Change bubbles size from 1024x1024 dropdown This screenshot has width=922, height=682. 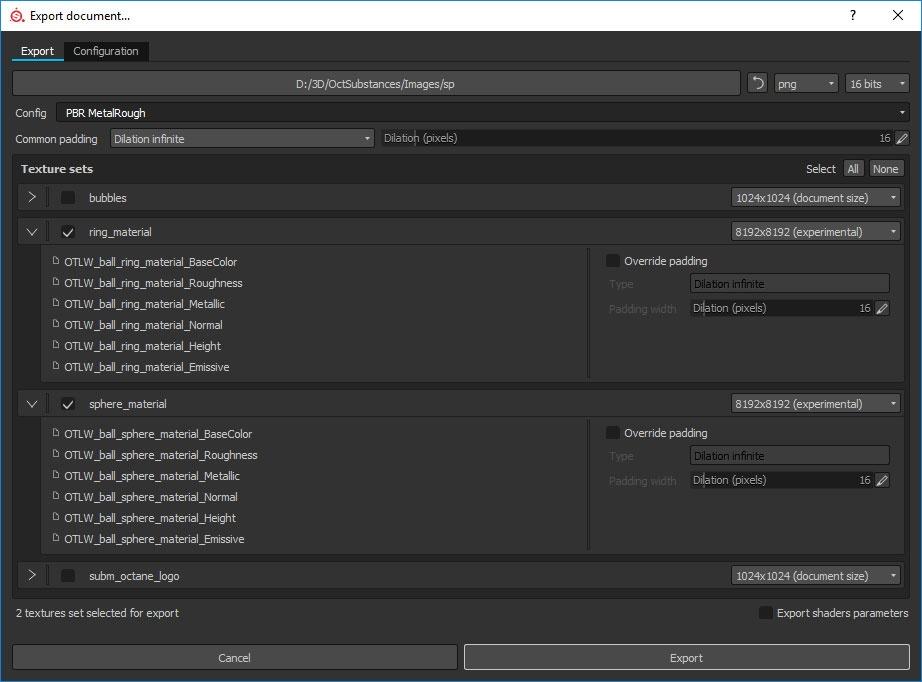816,198
